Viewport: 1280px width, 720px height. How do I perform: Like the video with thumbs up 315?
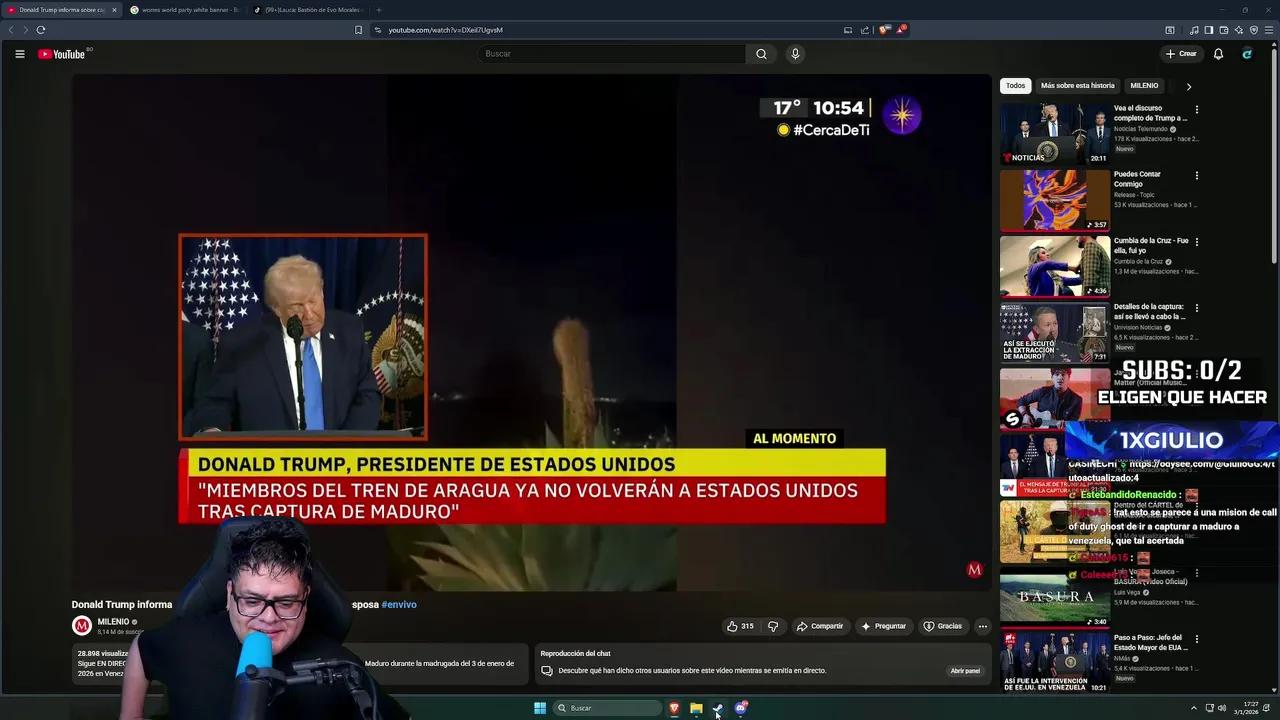(x=740, y=626)
